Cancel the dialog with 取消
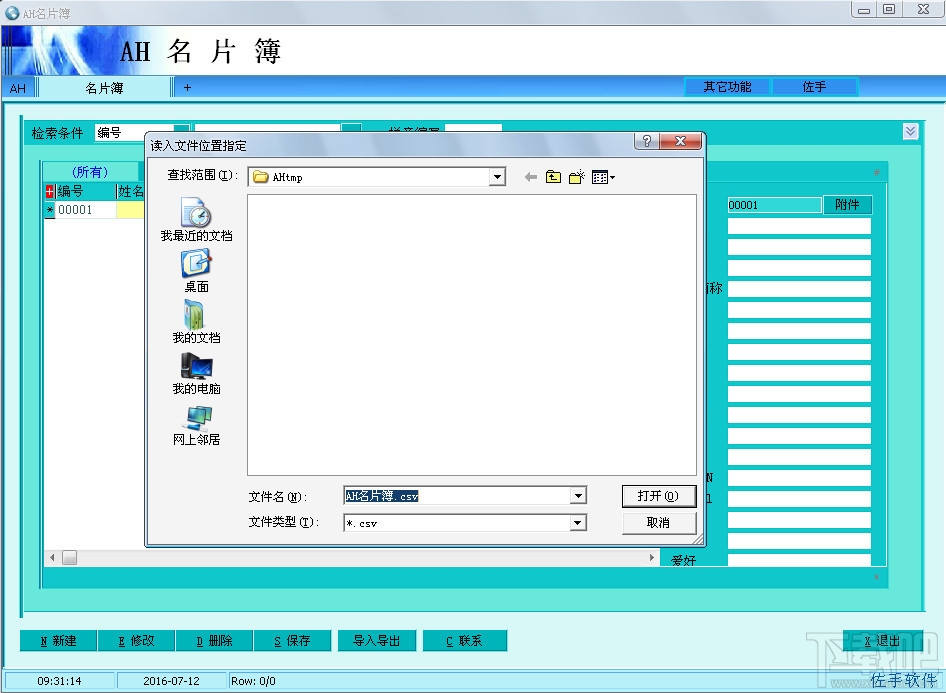This screenshot has height=693, width=946. tap(658, 522)
